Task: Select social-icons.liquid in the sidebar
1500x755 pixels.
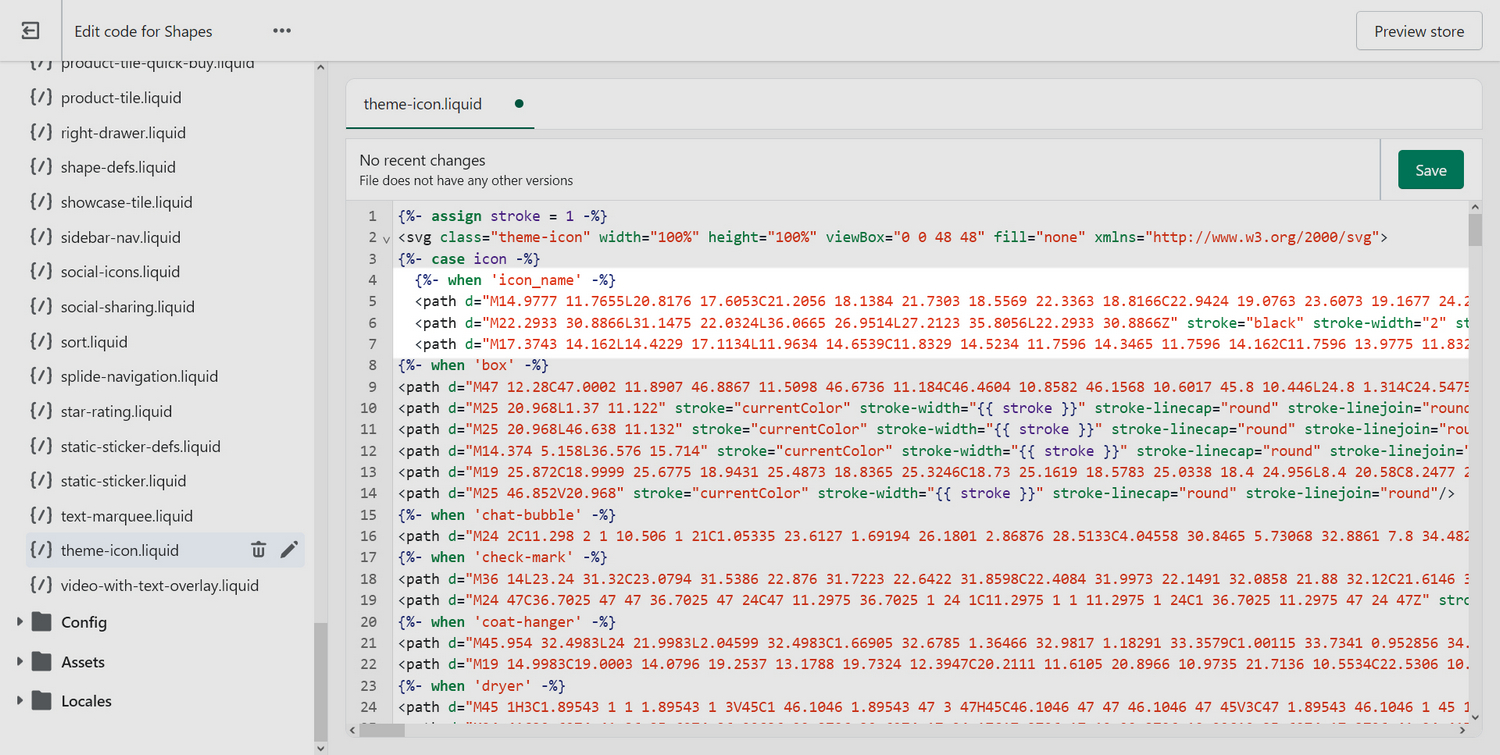Action: tap(120, 271)
